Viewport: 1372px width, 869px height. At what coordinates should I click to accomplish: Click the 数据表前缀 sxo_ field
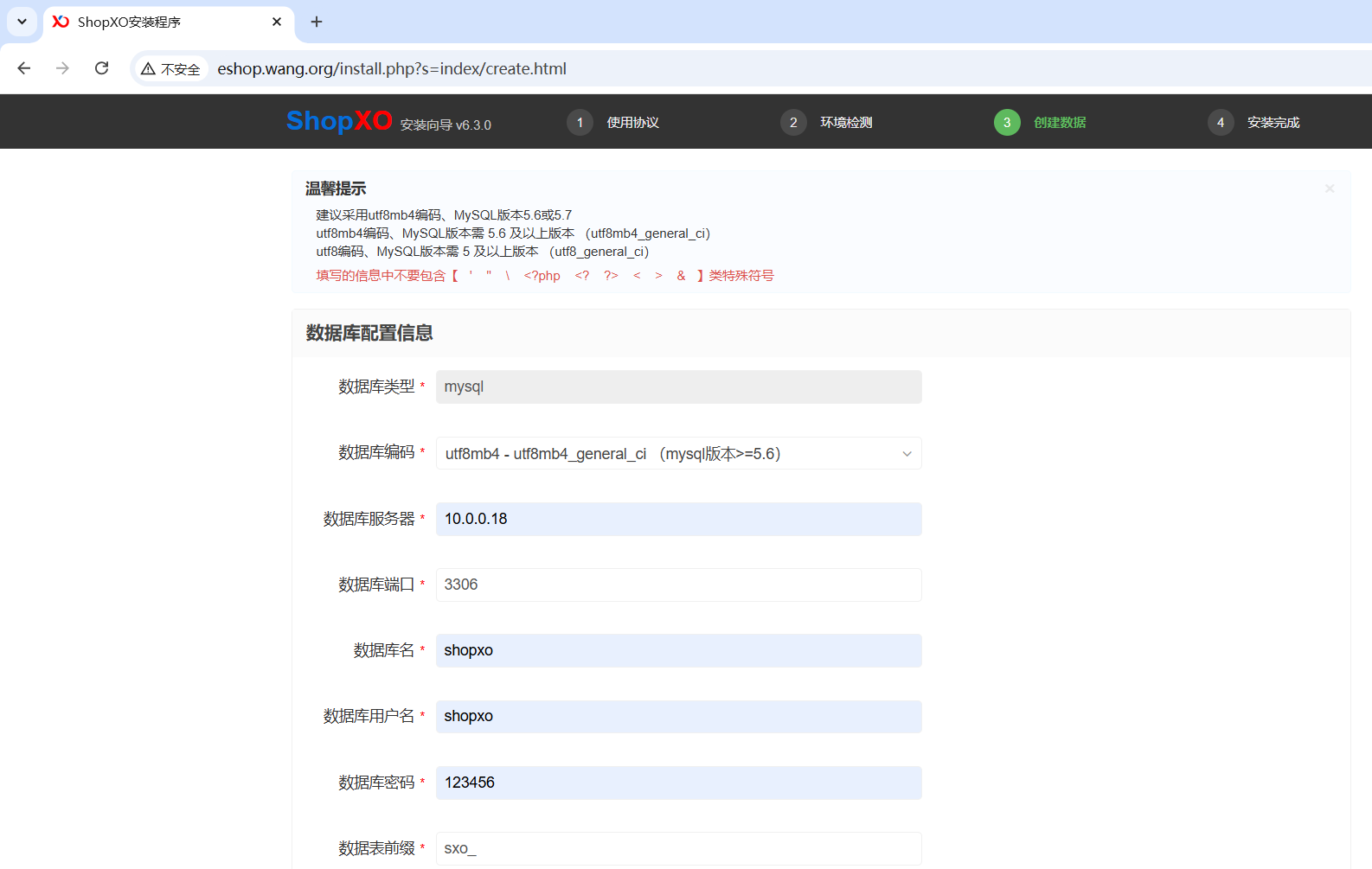(x=679, y=848)
